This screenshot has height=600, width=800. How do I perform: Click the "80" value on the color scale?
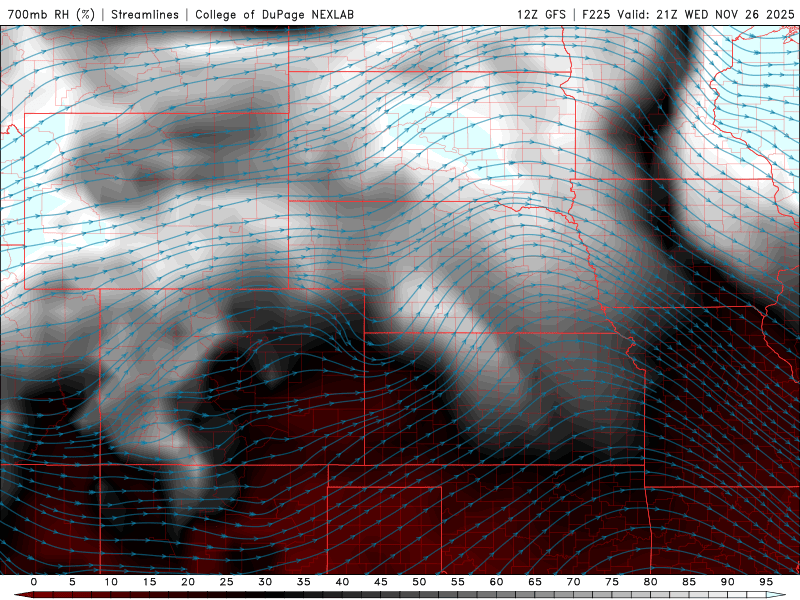(x=650, y=582)
